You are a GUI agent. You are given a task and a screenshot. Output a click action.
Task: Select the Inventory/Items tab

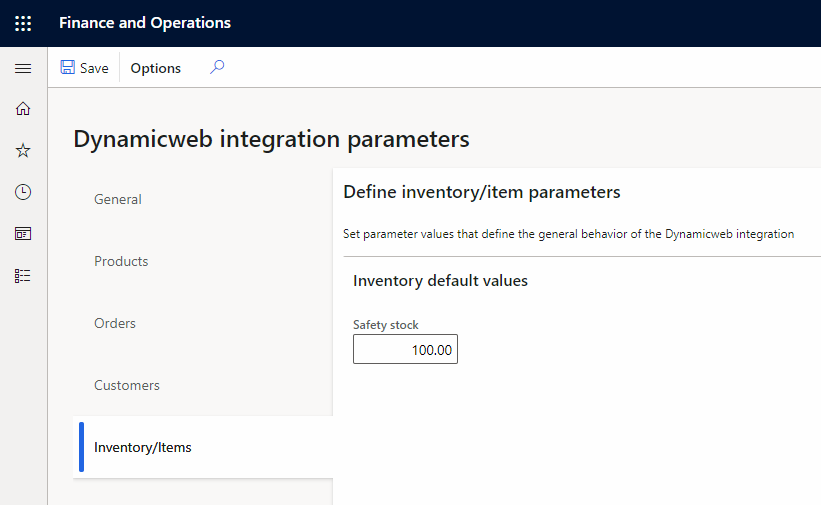[x=143, y=447]
